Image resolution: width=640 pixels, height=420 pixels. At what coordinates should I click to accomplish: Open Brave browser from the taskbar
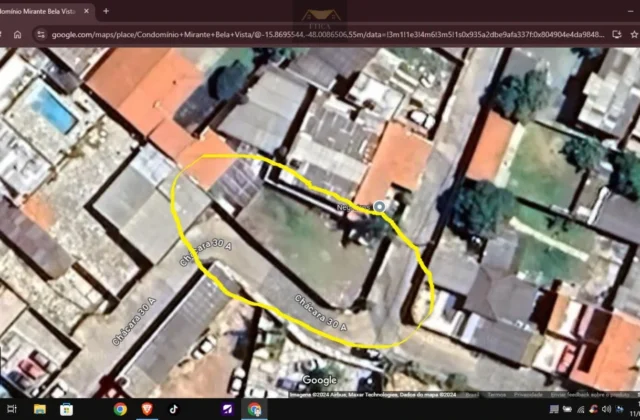pyautogui.click(x=147, y=409)
